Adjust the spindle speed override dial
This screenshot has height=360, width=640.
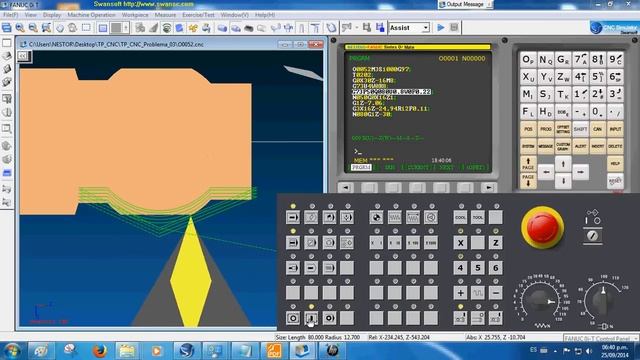tap(603, 301)
